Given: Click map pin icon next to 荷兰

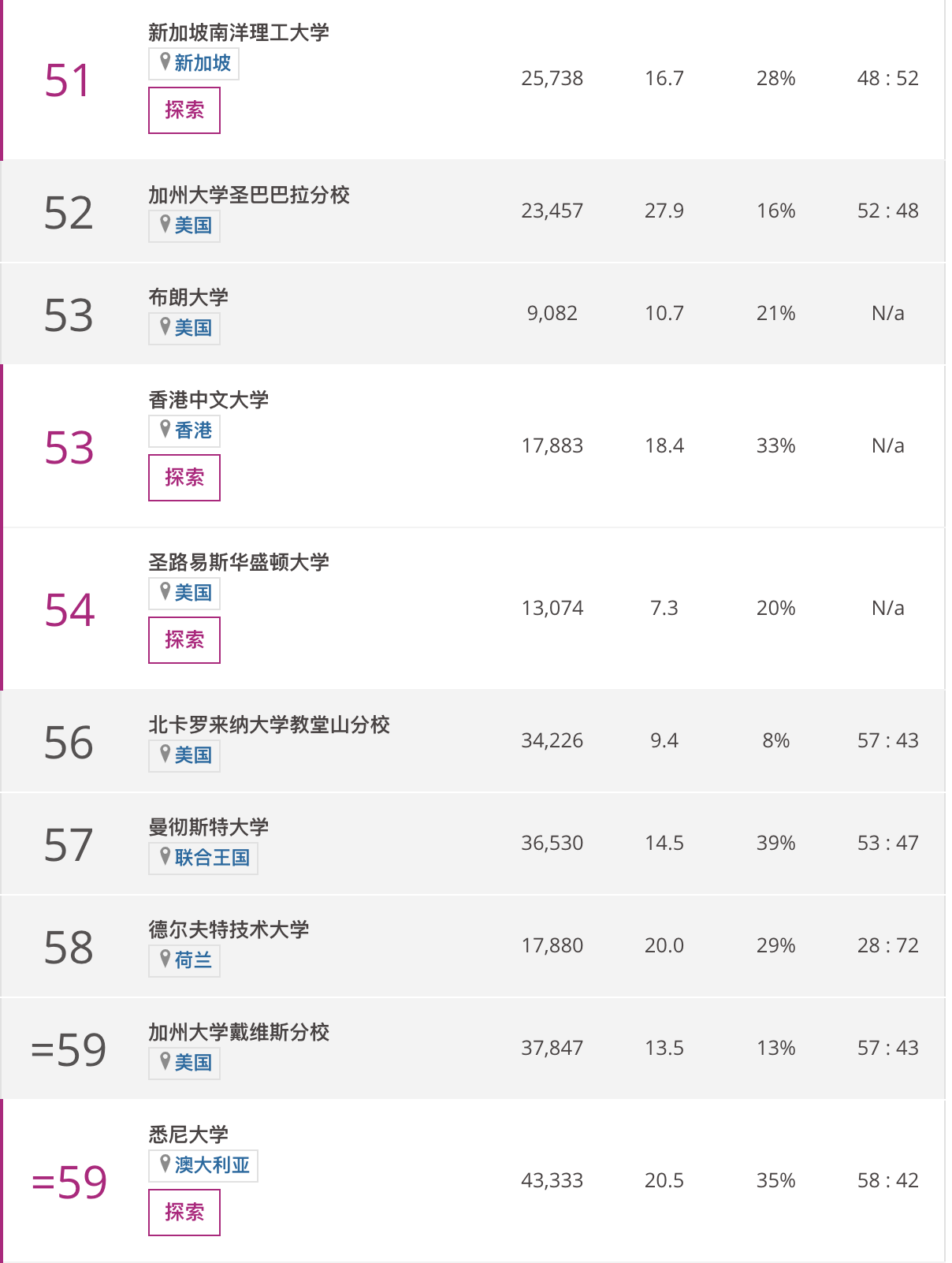Looking at the screenshot, I should [x=165, y=959].
